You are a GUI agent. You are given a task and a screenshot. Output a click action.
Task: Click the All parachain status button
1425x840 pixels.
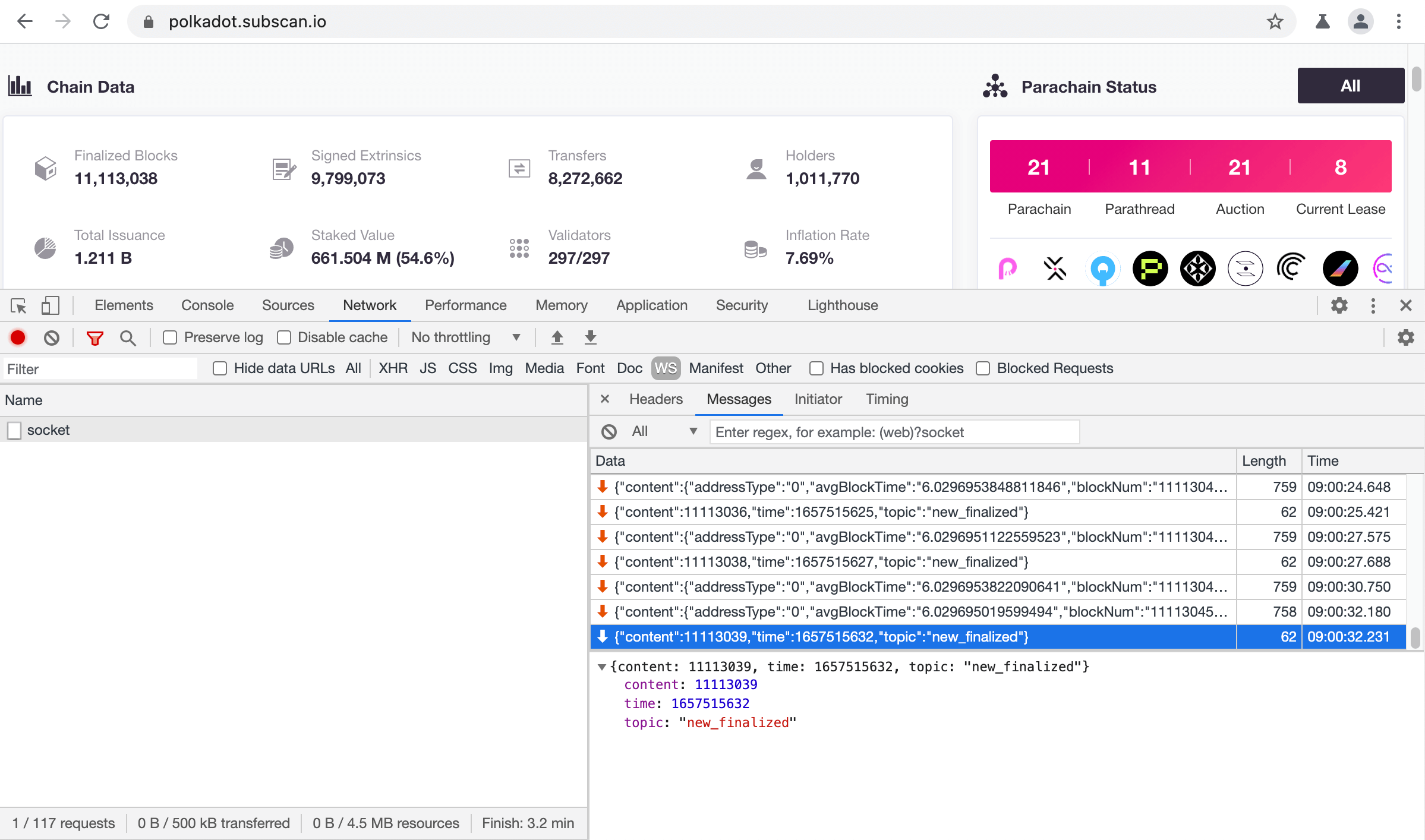pos(1351,86)
